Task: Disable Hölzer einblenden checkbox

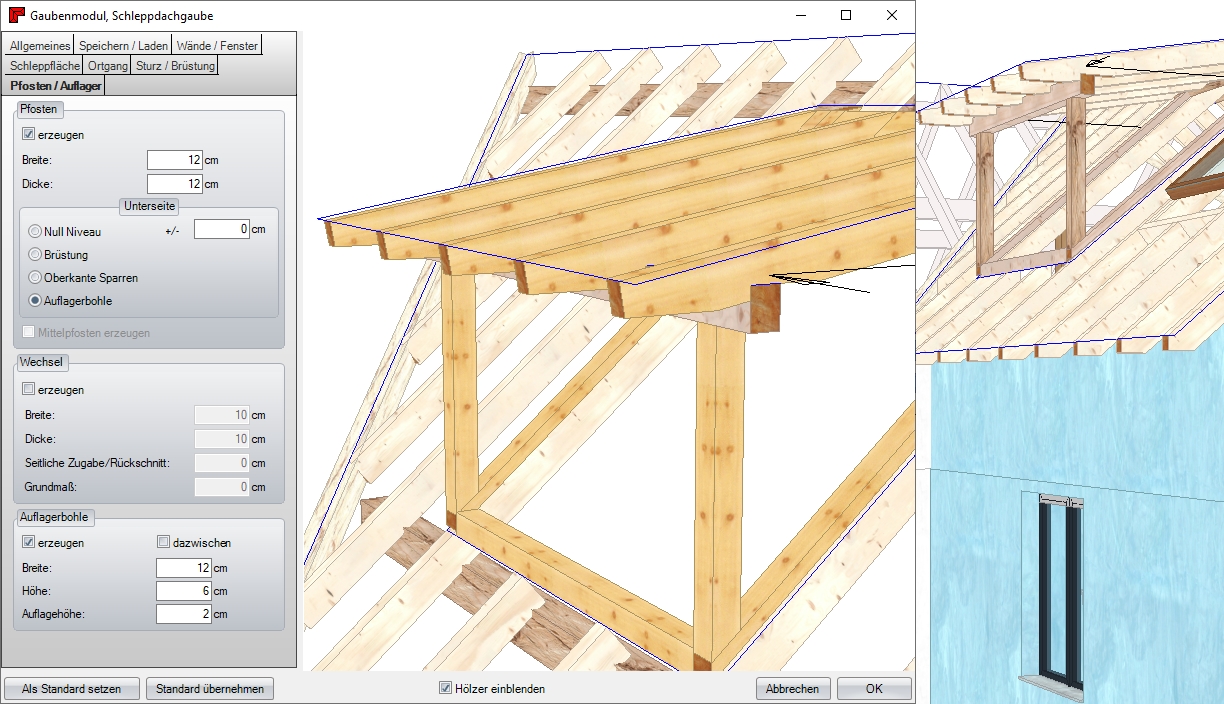Action: tap(446, 689)
